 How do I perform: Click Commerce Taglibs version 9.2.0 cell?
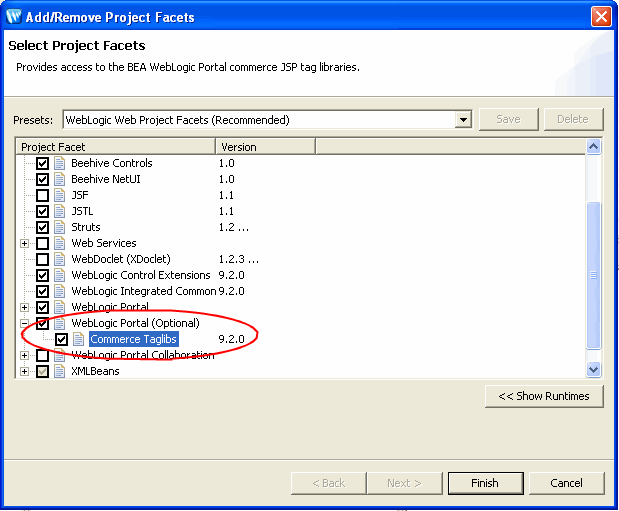[x=231, y=339]
